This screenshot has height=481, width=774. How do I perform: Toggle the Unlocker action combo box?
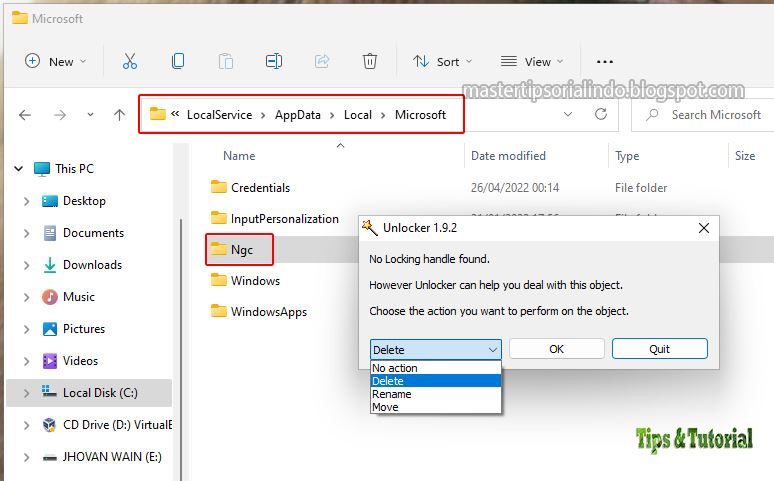tap(435, 349)
